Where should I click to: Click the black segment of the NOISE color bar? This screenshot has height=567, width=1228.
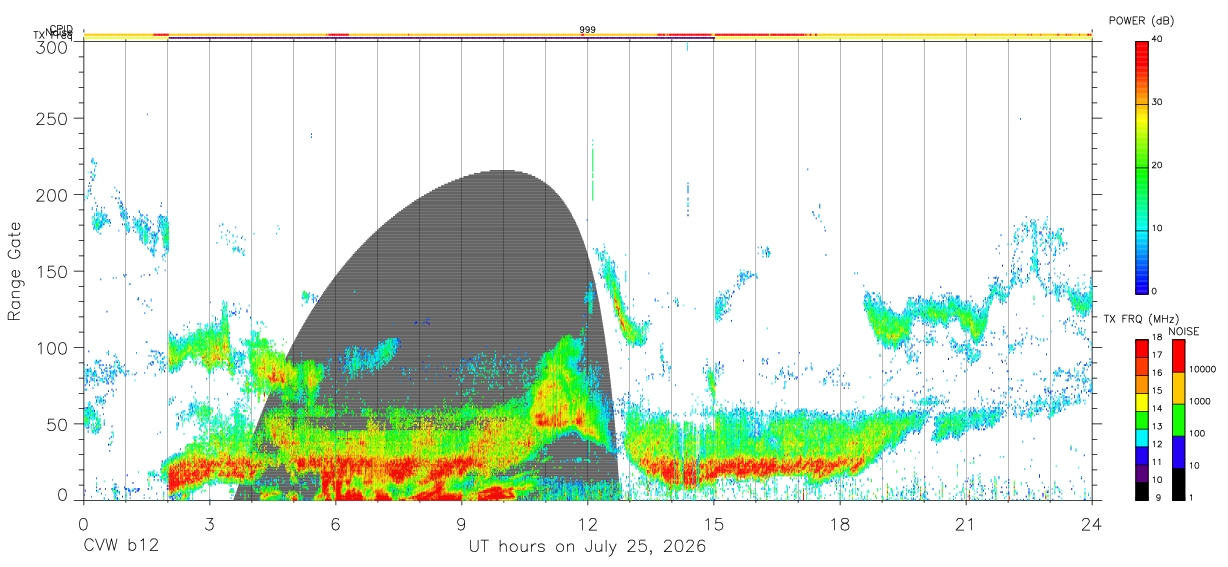tap(1178, 484)
